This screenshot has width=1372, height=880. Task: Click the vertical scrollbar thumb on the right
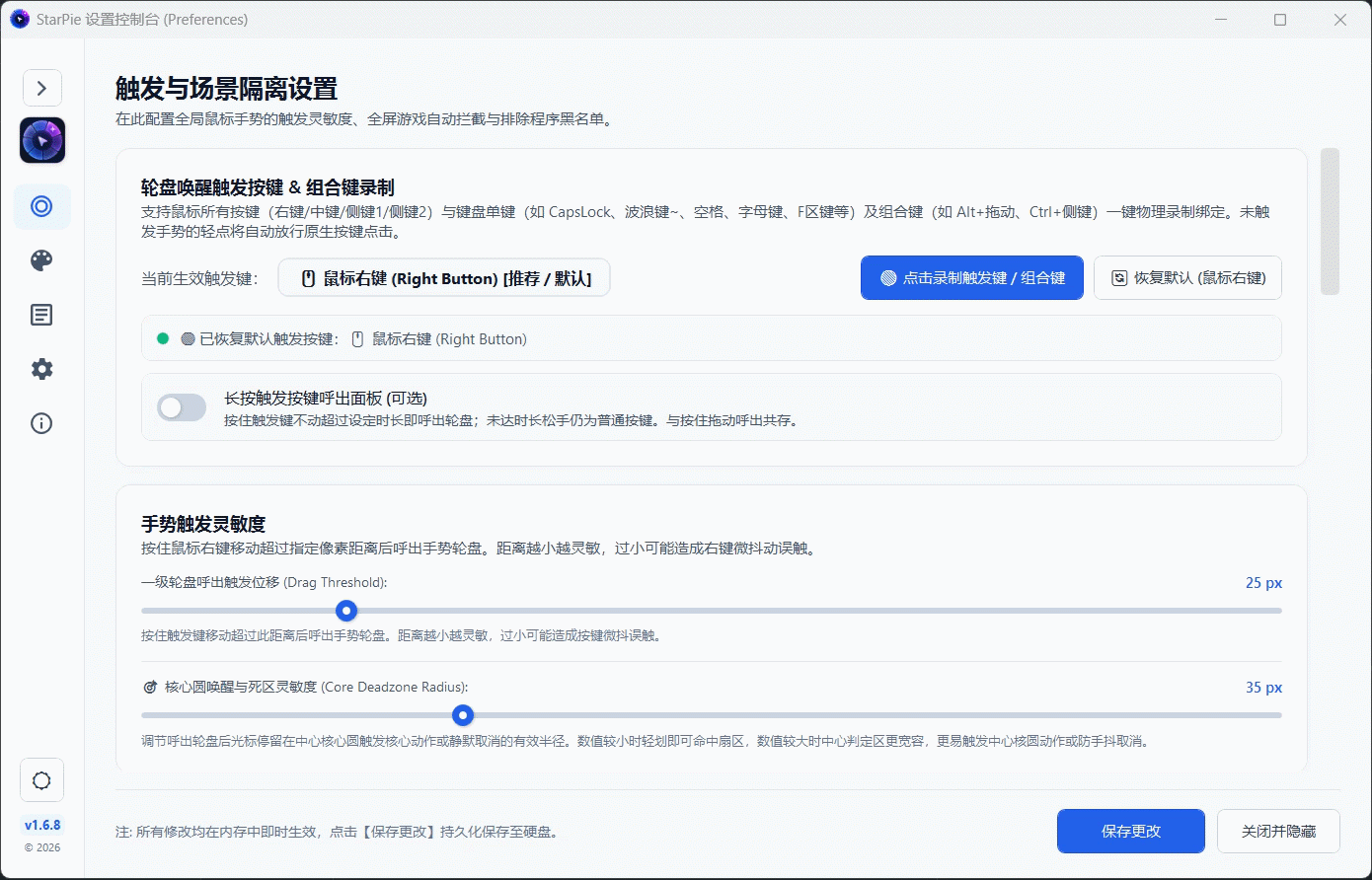1330,221
